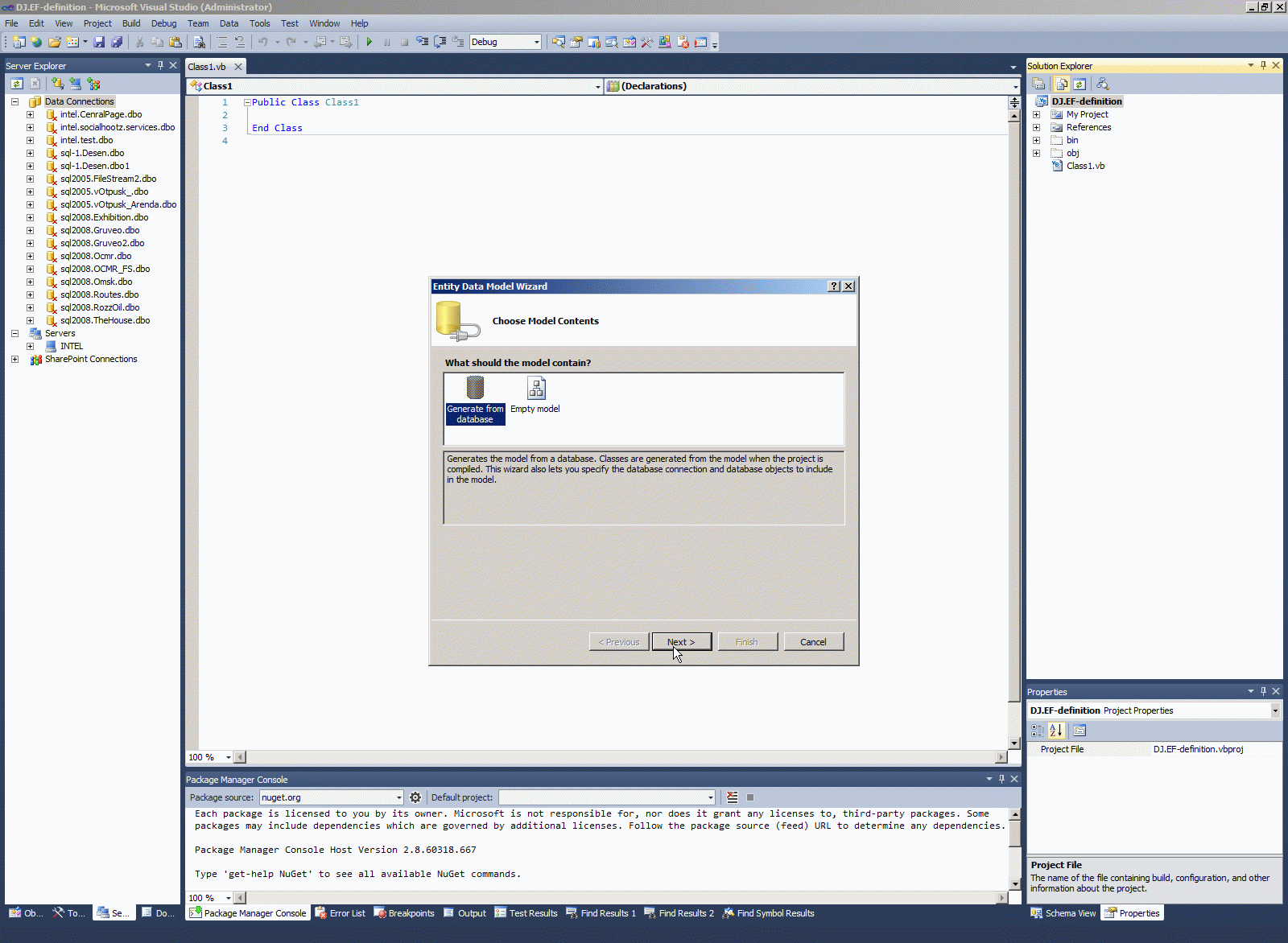This screenshot has height=943, width=1288.
Task: Expand the sql2008.Exhibition.dbo connection node
Action: click(31, 217)
